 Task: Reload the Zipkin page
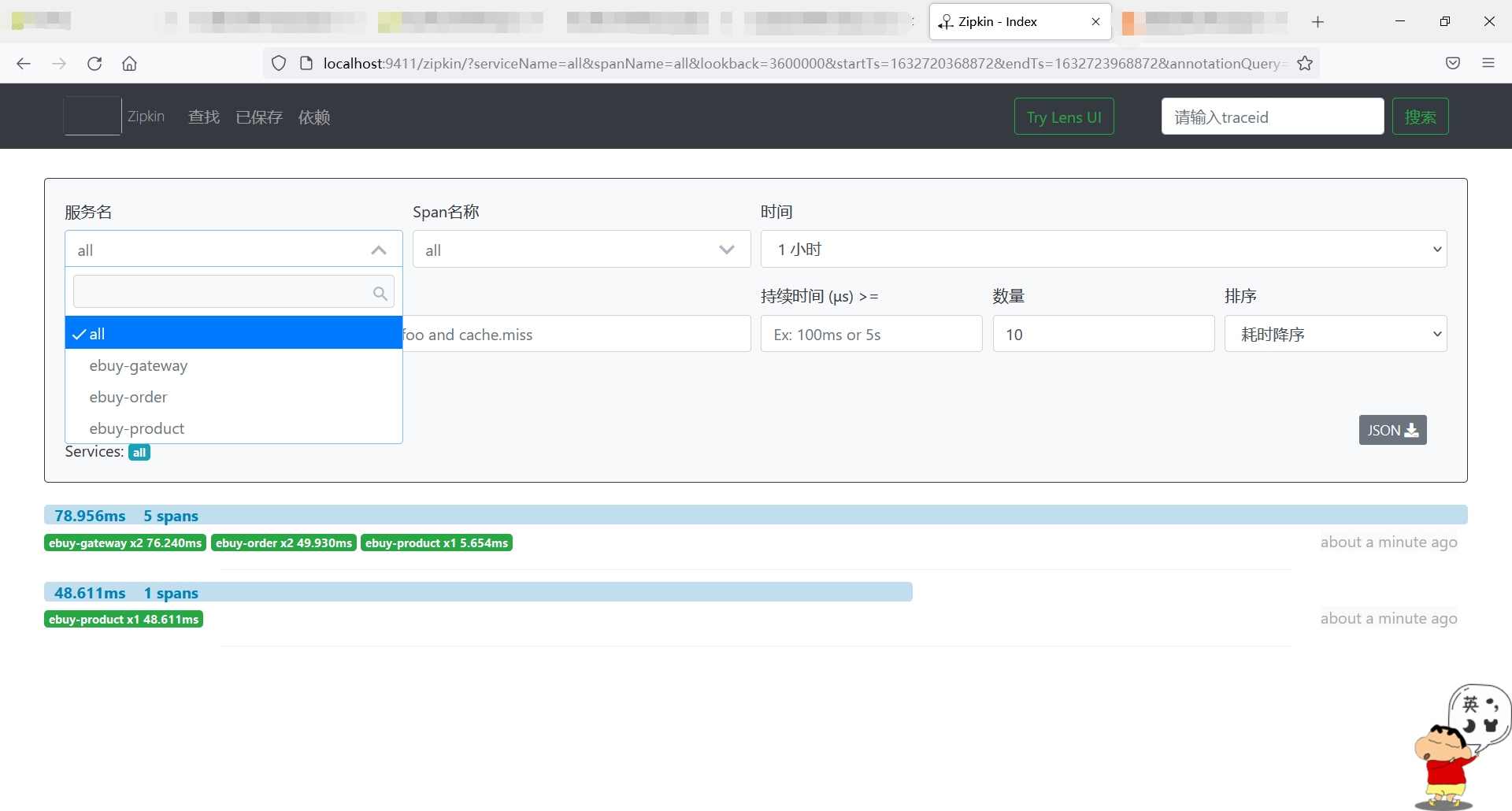click(x=94, y=63)
